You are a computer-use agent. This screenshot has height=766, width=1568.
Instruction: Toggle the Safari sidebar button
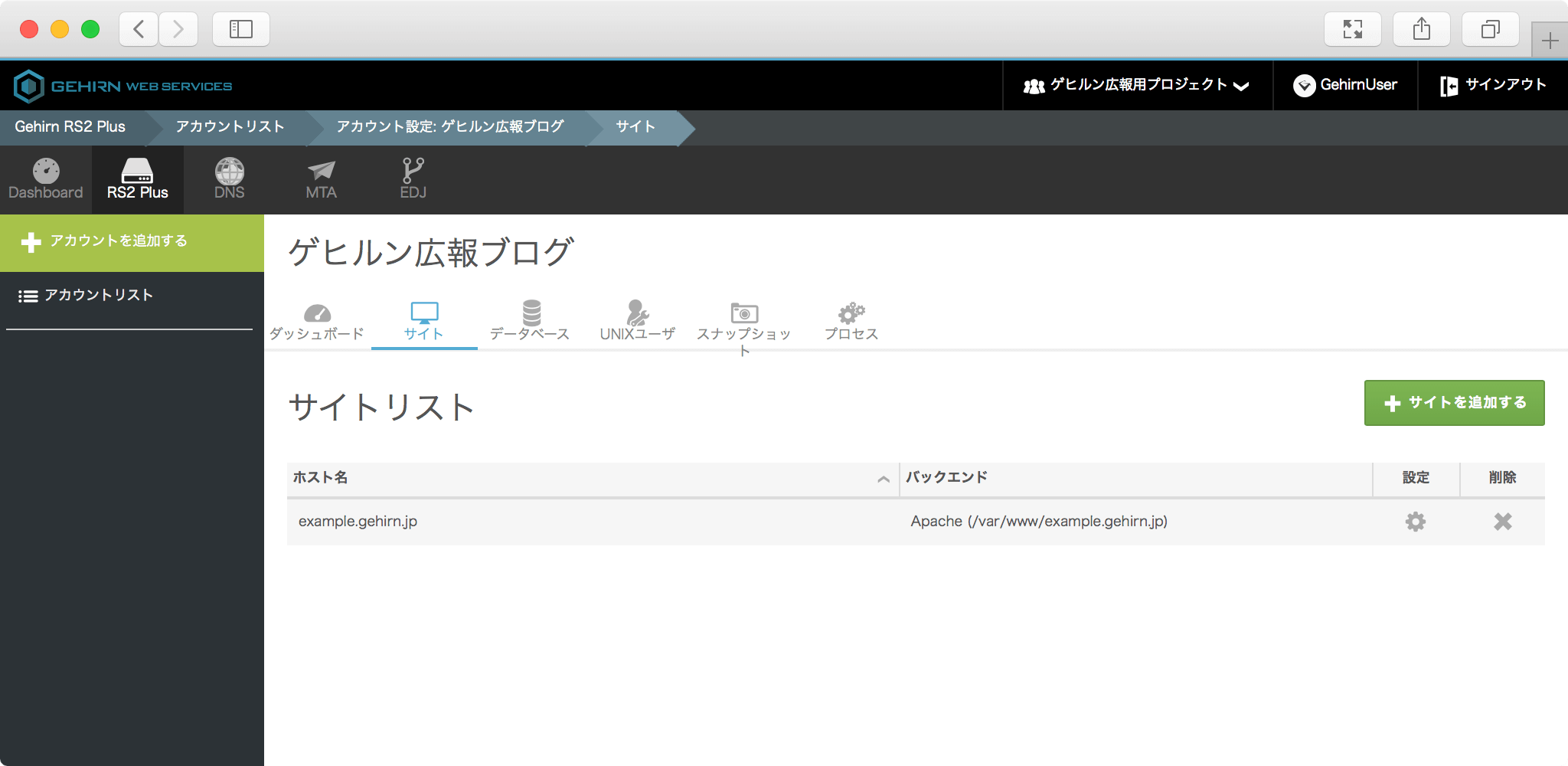241,29
